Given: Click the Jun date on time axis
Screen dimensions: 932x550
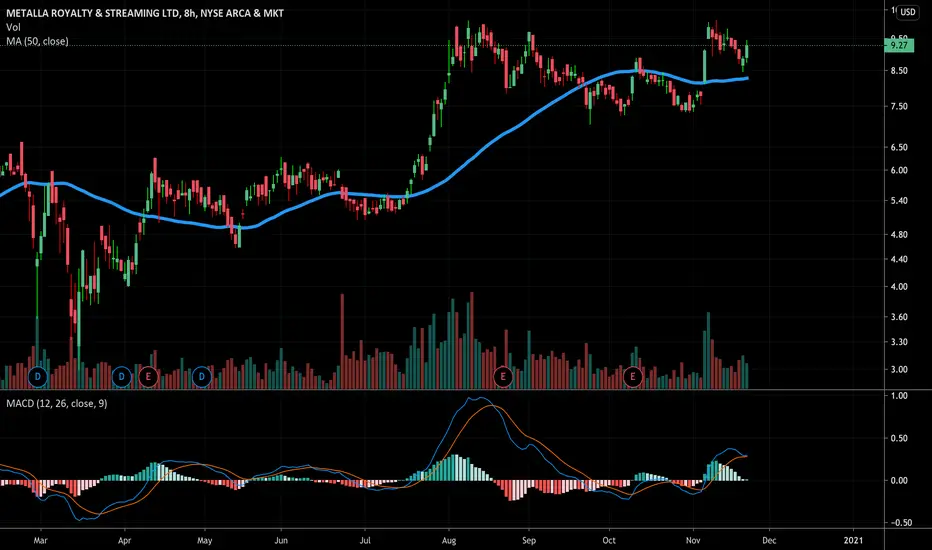Looking at the screenshot, I should [281, 540].
